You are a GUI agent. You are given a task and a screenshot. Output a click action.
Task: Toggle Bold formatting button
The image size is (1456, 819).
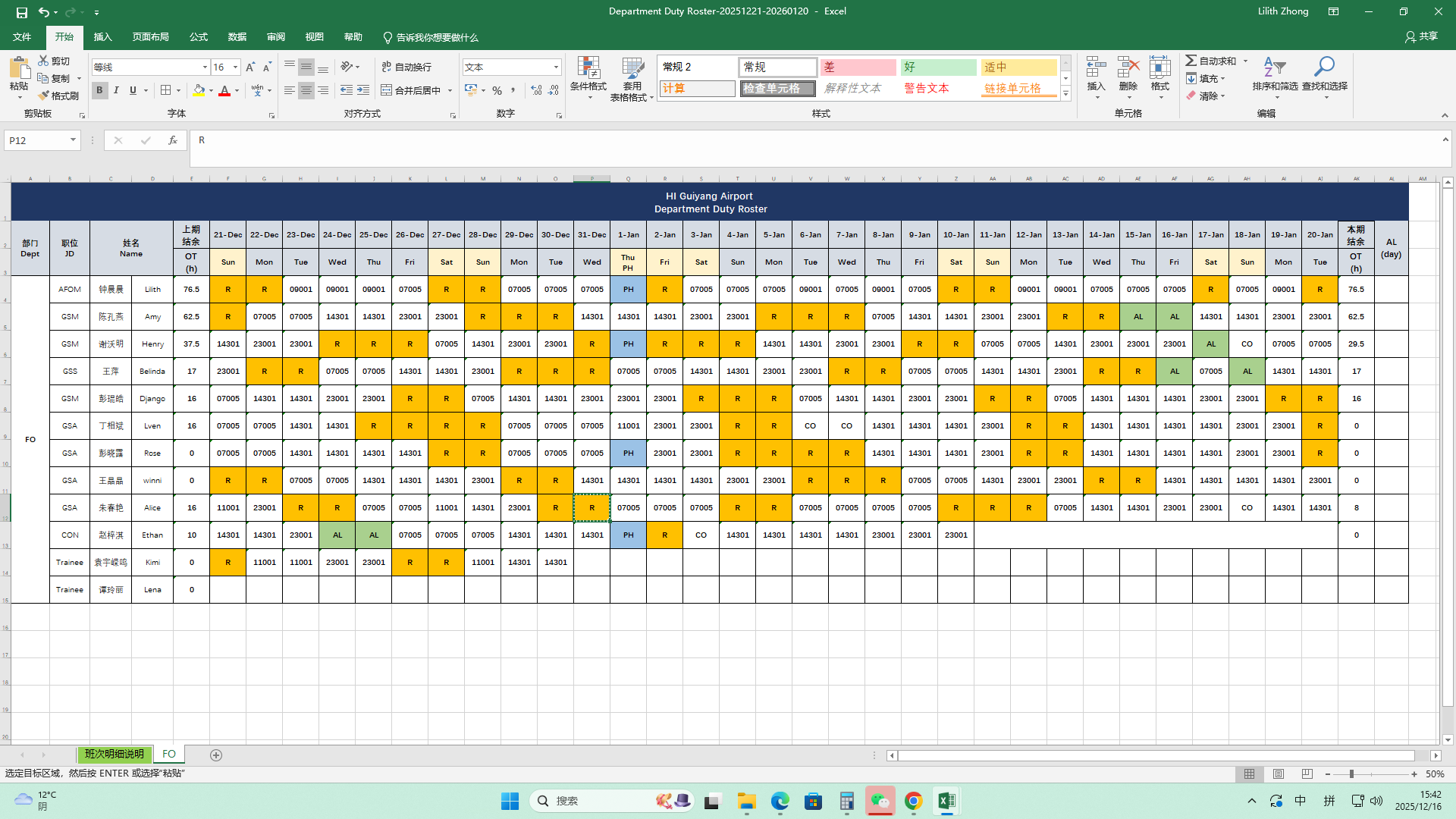(x=99, y=90)
